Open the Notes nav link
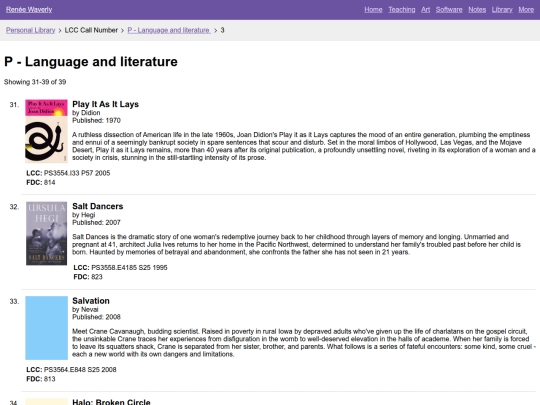Screen dimensions: 540x405 (477, 10)
